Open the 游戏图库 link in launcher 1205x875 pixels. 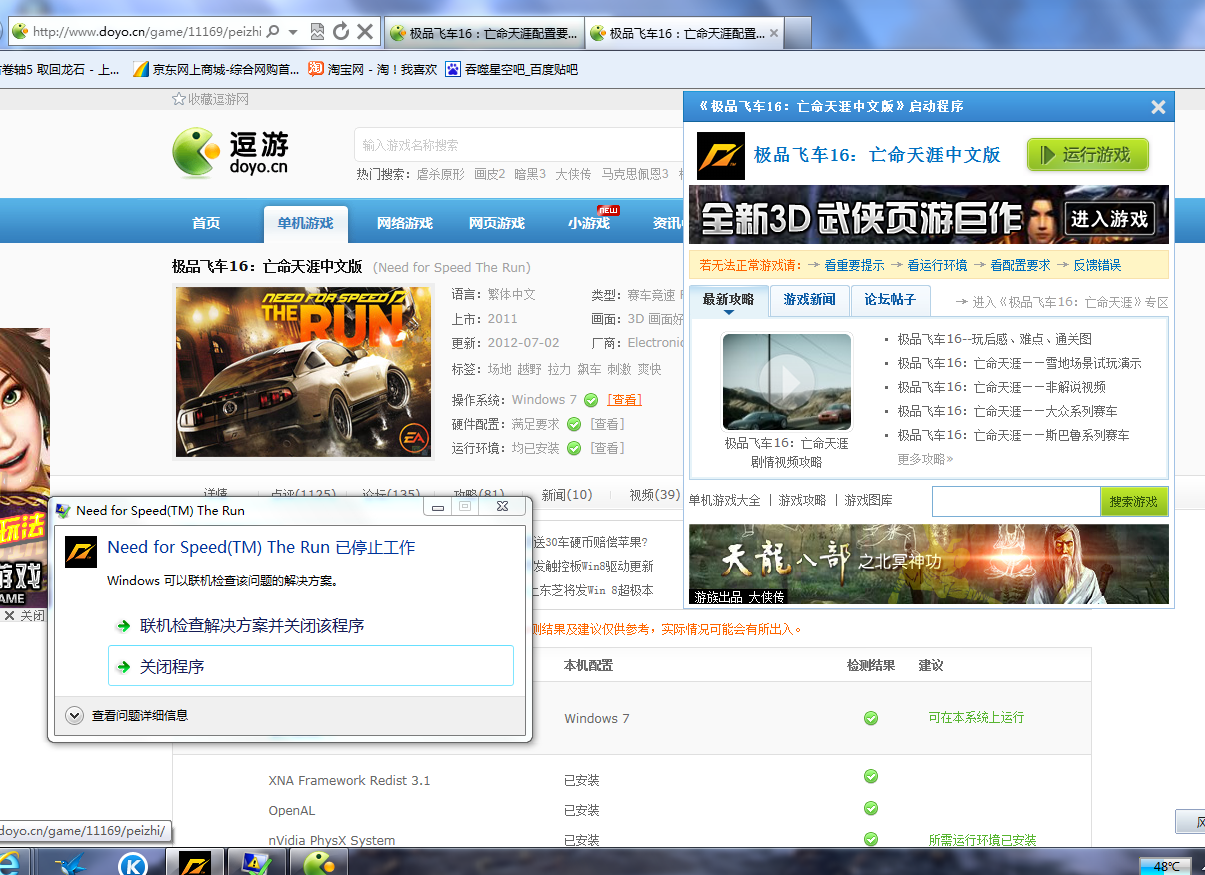[x=869, y=500]
